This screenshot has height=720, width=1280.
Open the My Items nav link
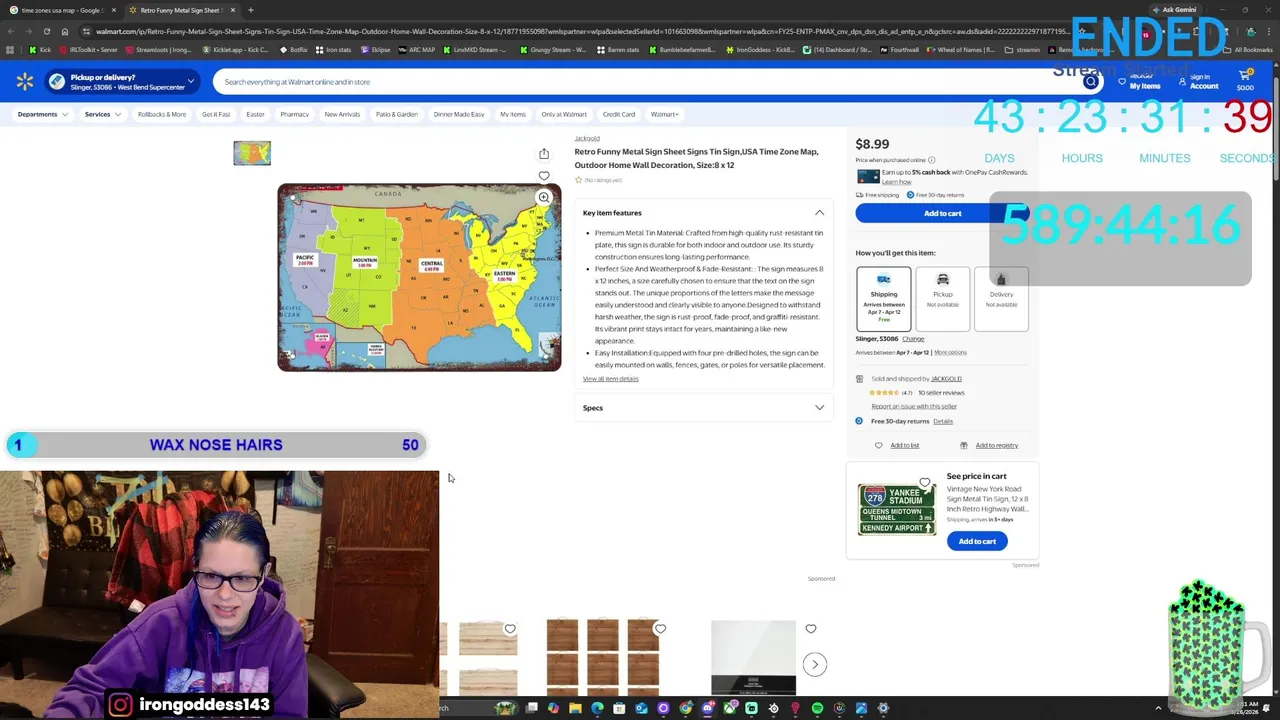point(513,114)
